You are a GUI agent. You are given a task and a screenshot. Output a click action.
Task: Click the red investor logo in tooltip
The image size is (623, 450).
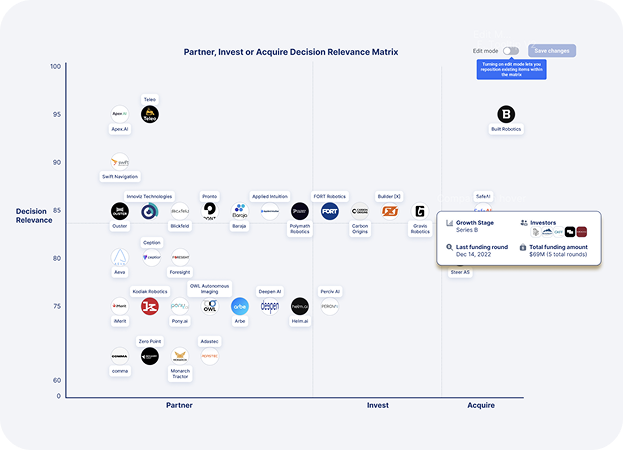pyautogui.click(x=581, y=232)
